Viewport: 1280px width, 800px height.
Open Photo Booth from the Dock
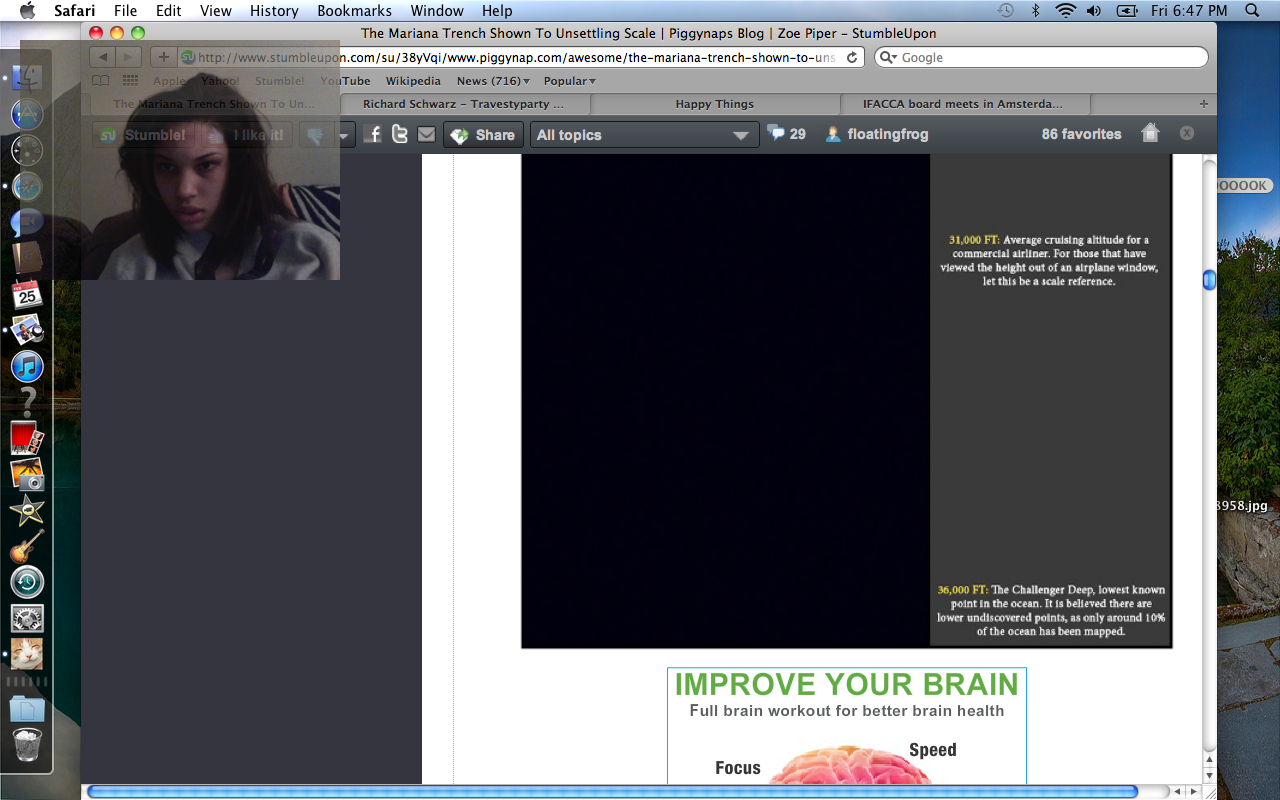coord(27,438)
